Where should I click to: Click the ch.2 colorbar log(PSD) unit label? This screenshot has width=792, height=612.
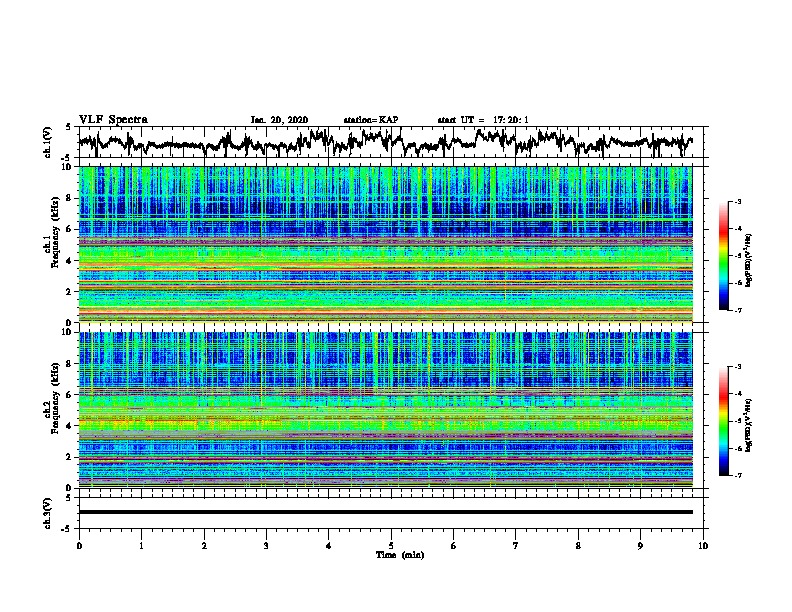click(749, 426)
